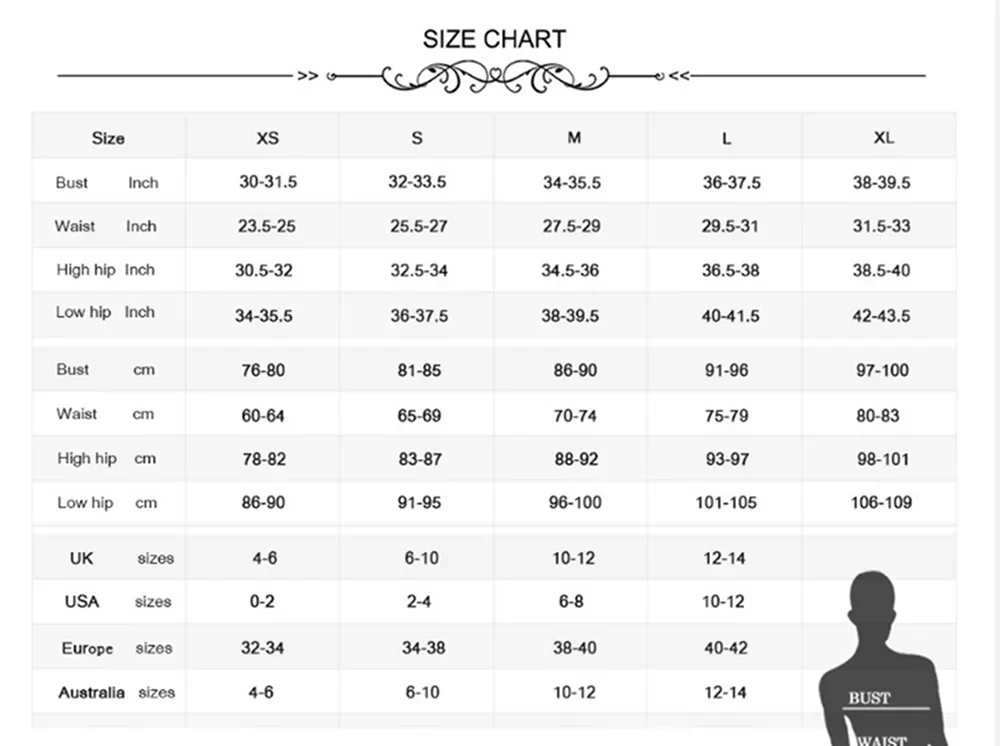Click the Waist cm row label
This screenshot has height=746, width=1000.
[x=105, y=414]
